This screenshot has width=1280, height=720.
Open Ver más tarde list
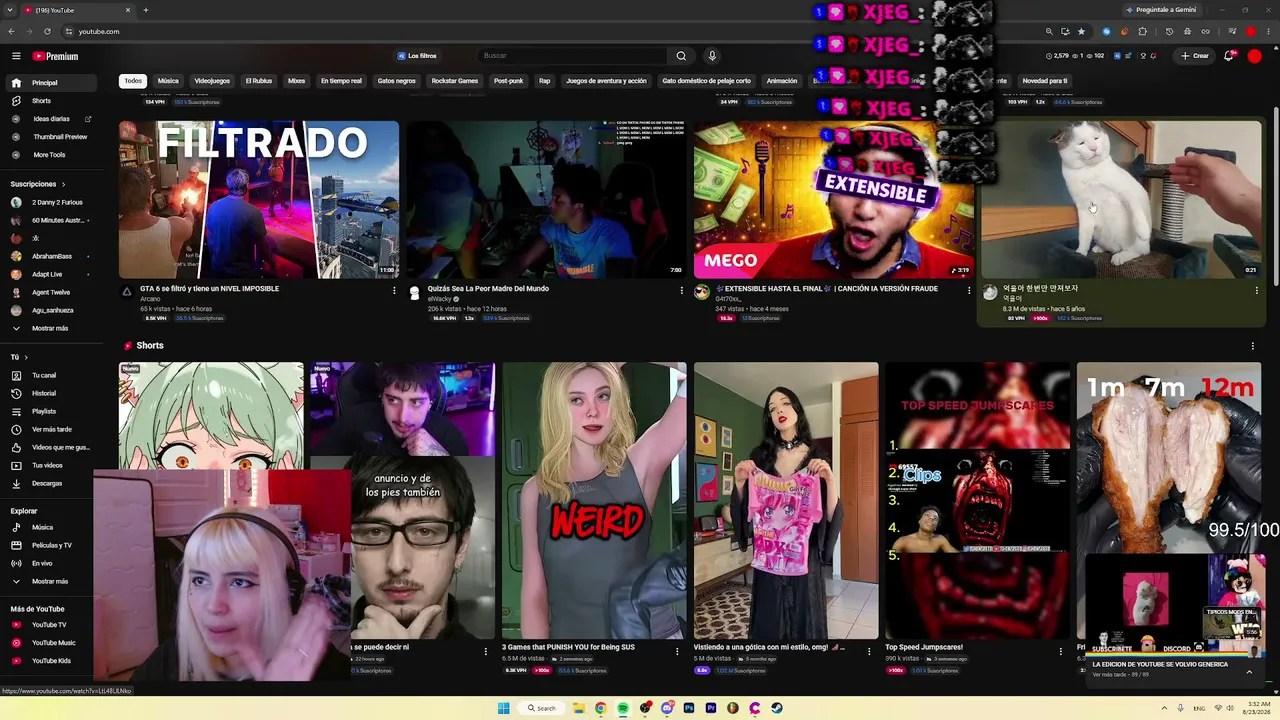54,429
